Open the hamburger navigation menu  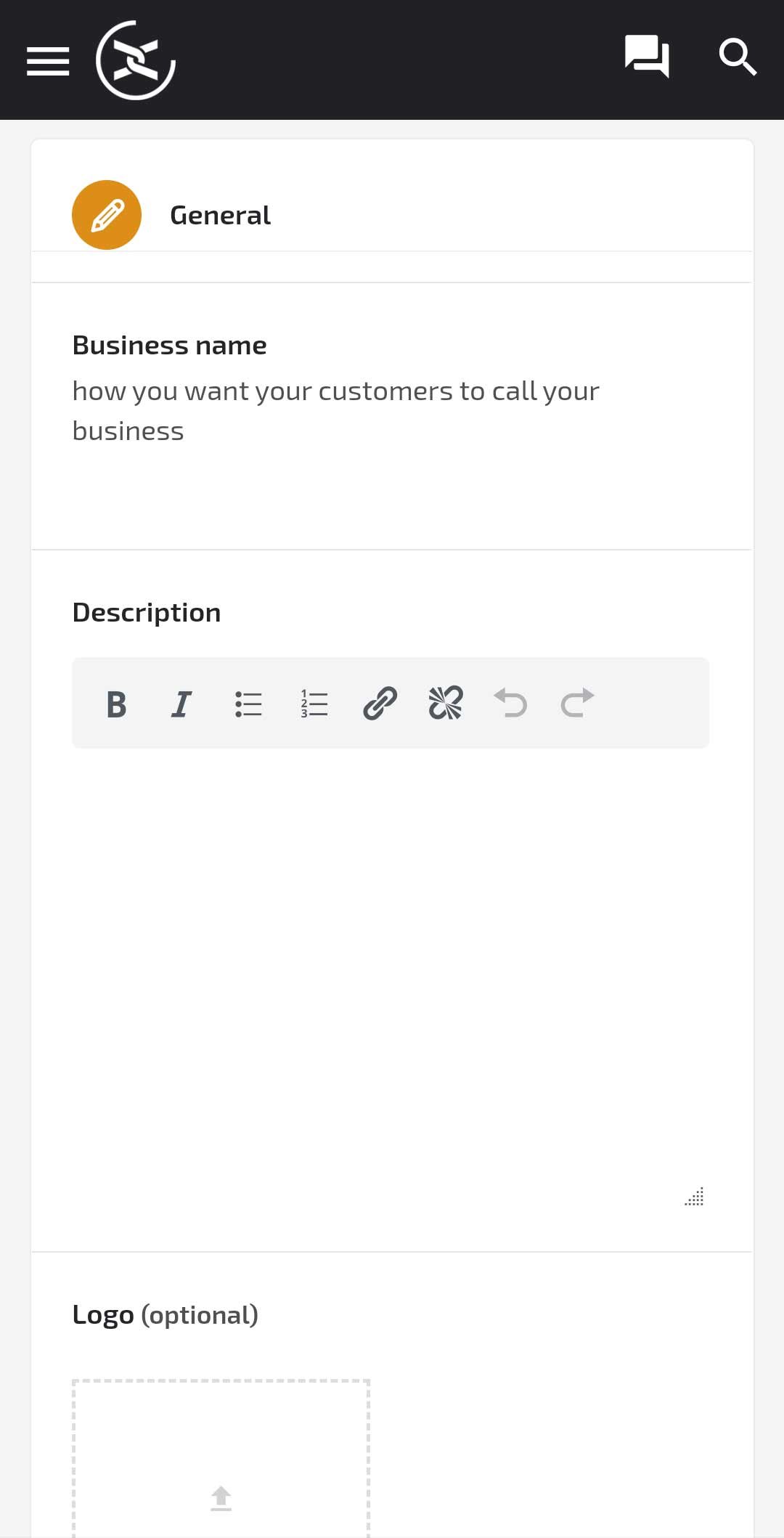tap(48, 61)
